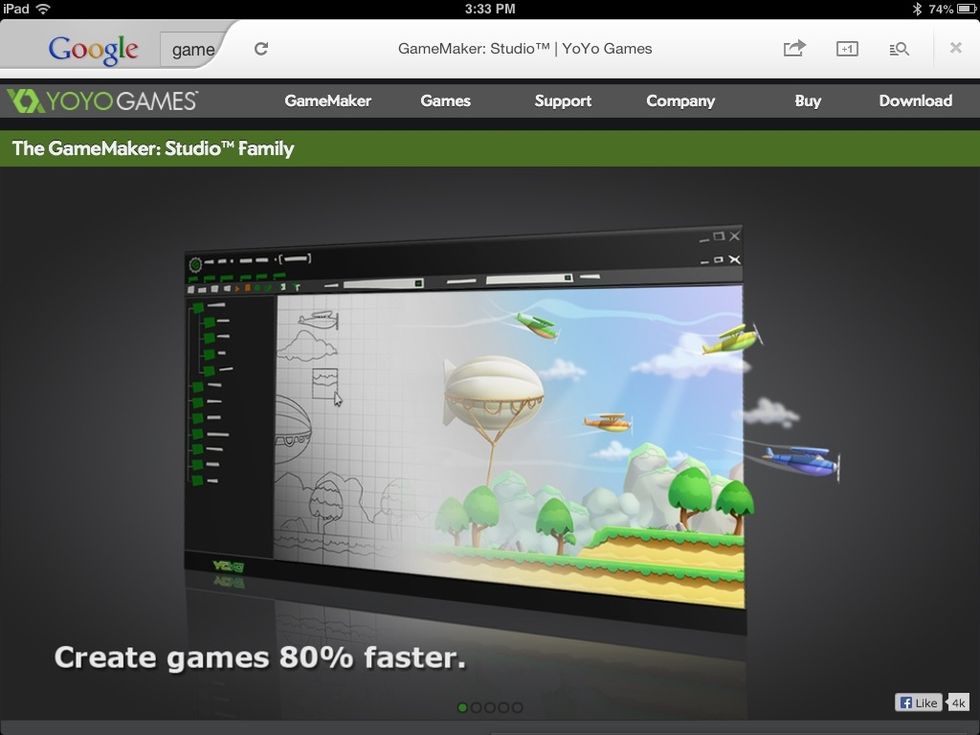Select the third carousel slide dot
This screenshot has height=735, width=980.
tap(490, 708)
